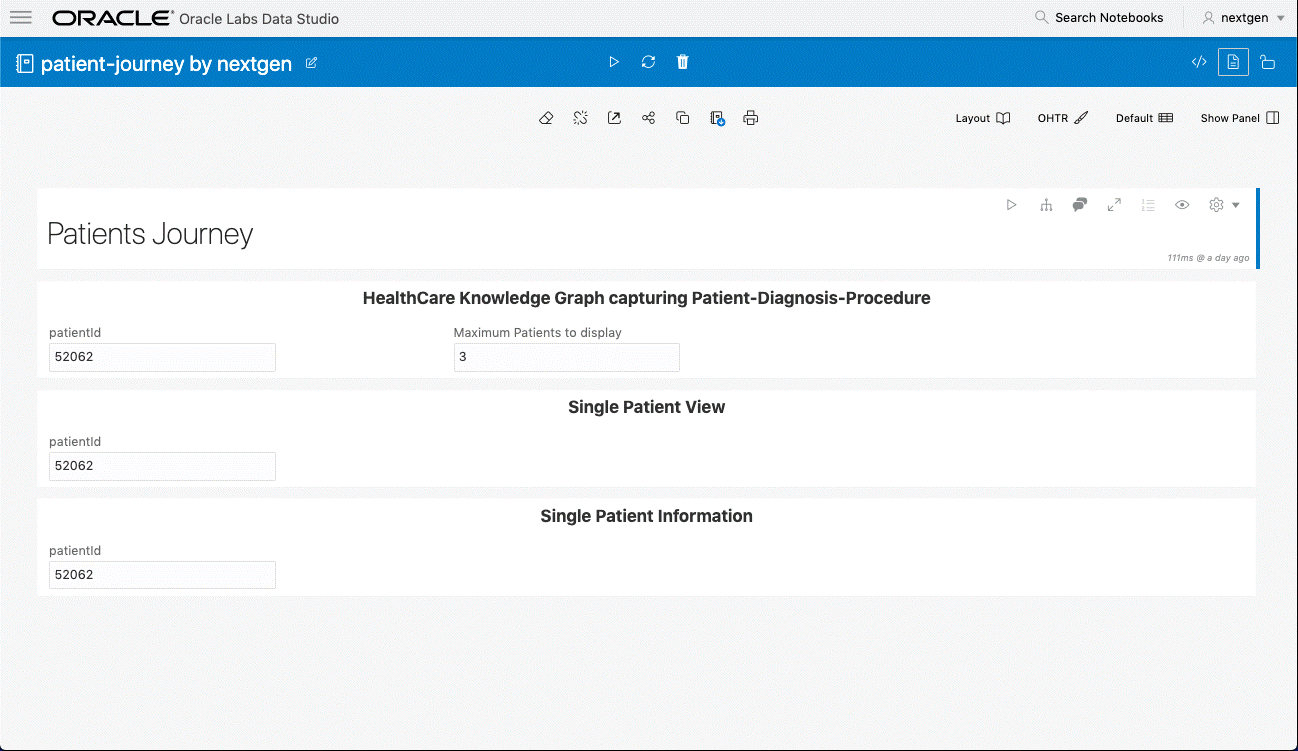
Task: Open the nextgen user menu
Action: coord(1243,18)
